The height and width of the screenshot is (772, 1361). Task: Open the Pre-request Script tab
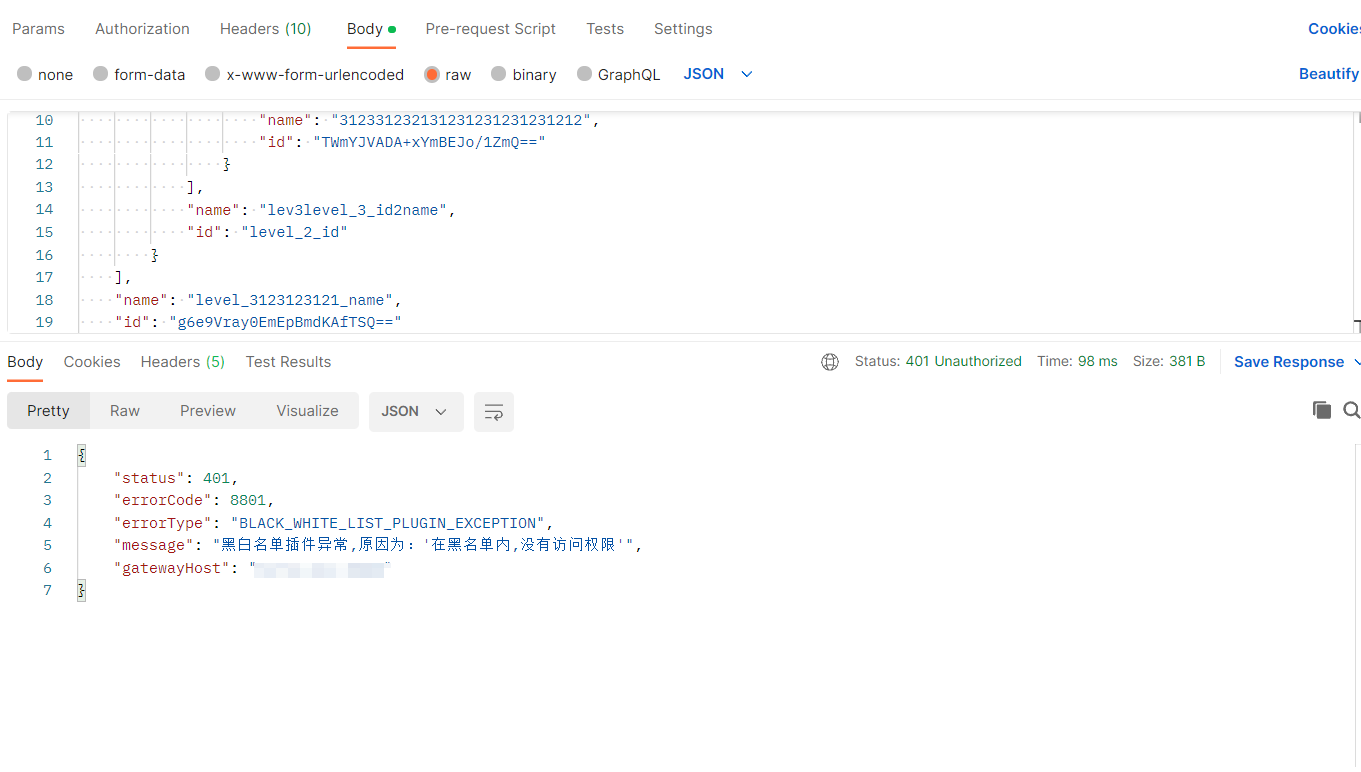click(490, 29)
